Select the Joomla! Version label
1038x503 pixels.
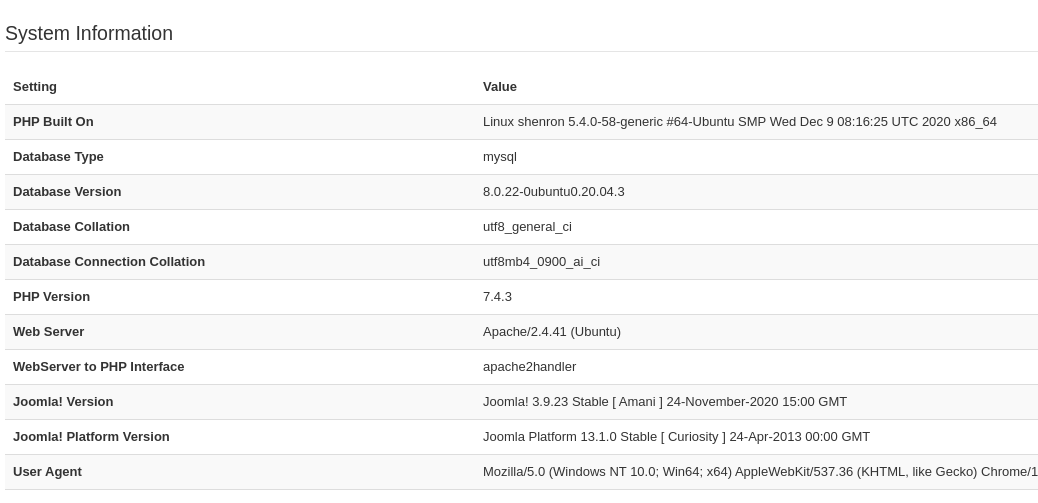(63, 402)
